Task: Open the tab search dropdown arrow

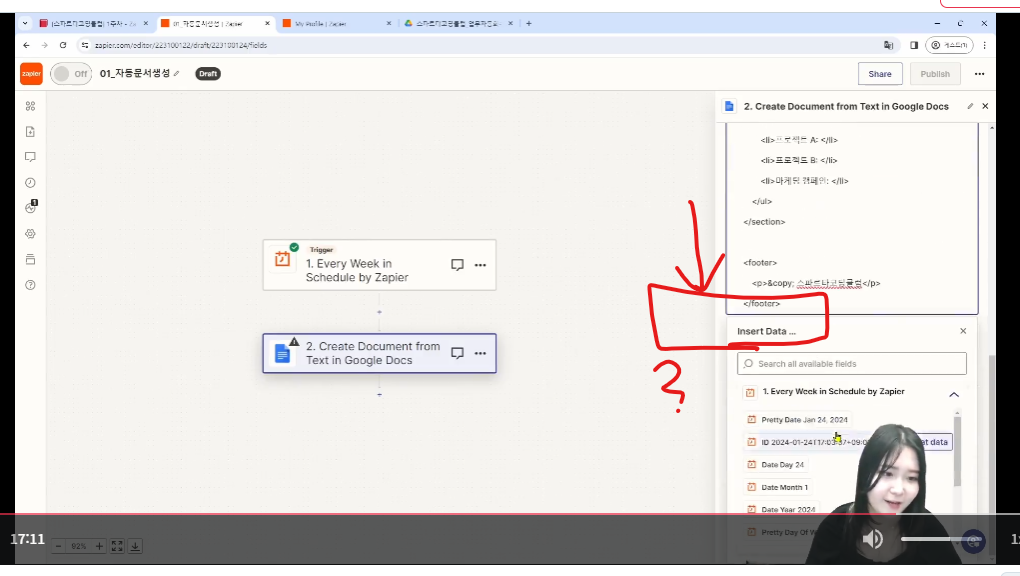Action: tap(25, 23)
